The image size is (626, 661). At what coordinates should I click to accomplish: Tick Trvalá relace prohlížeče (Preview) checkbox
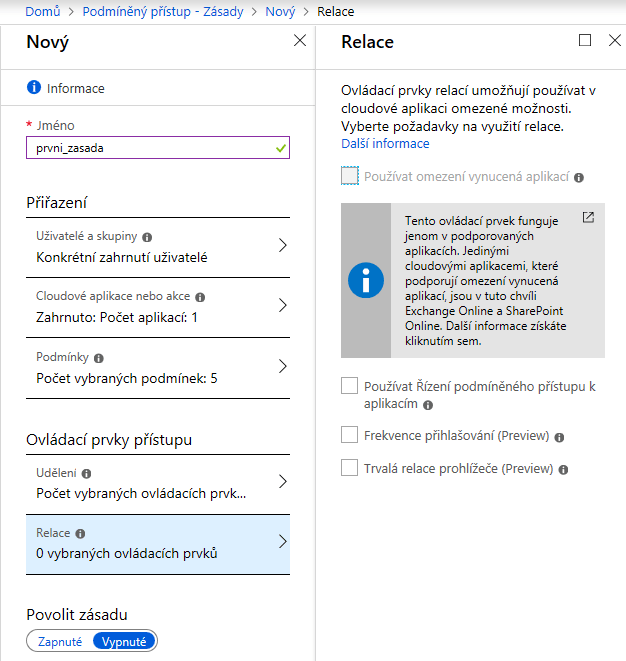click(349, 467)
